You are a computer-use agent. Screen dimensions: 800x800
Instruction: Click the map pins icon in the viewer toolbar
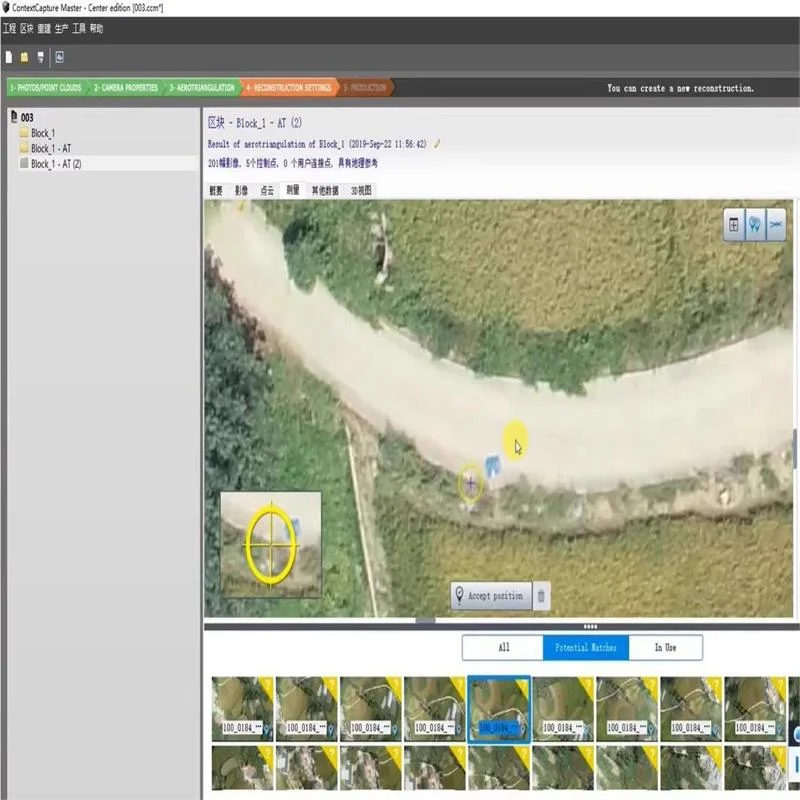(x=755, y=225)
